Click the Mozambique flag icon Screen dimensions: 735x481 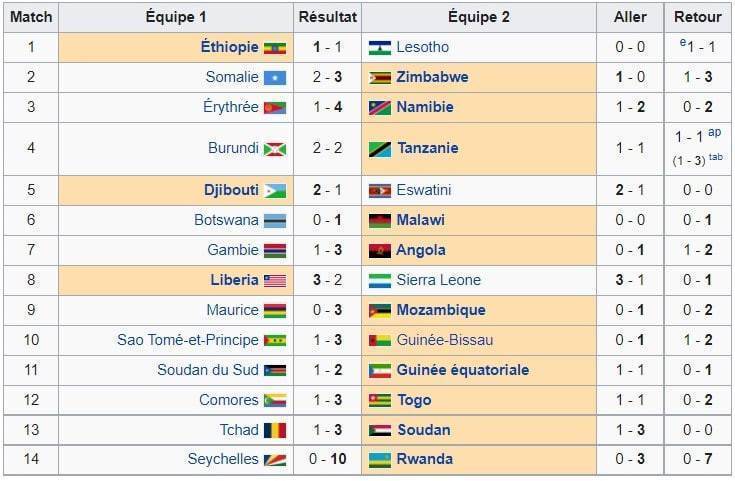(380, 310)
